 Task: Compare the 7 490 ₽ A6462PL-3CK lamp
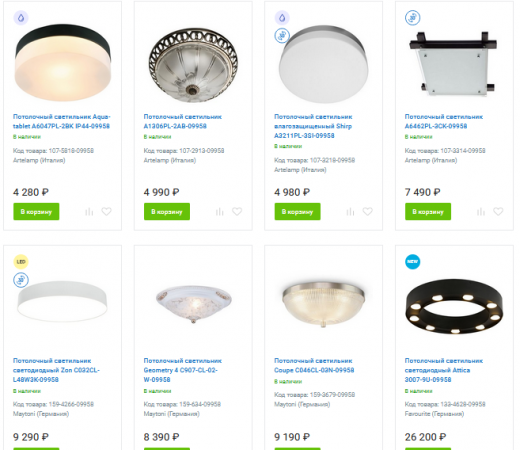481,212
